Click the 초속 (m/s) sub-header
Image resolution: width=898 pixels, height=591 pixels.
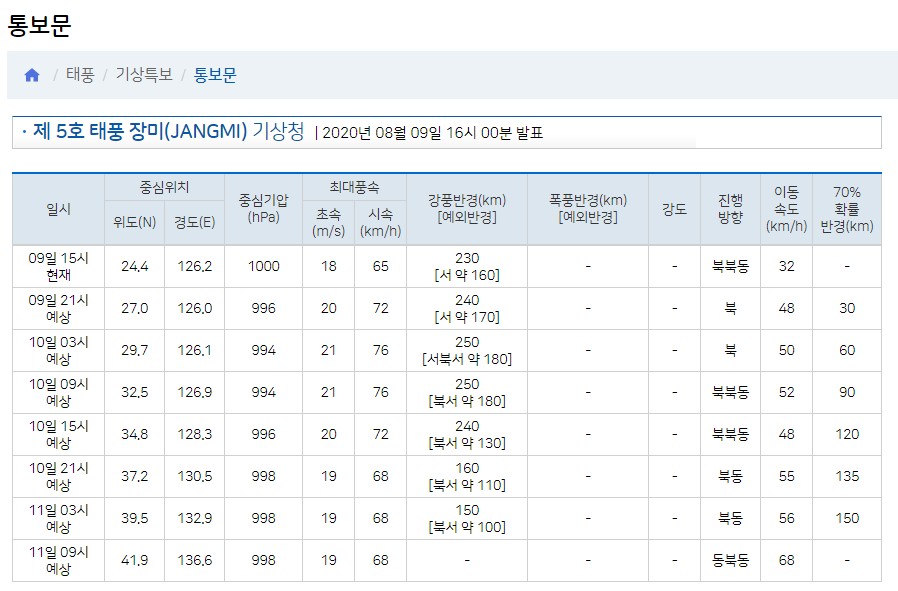pyautogui.click(x=329, y=222)
